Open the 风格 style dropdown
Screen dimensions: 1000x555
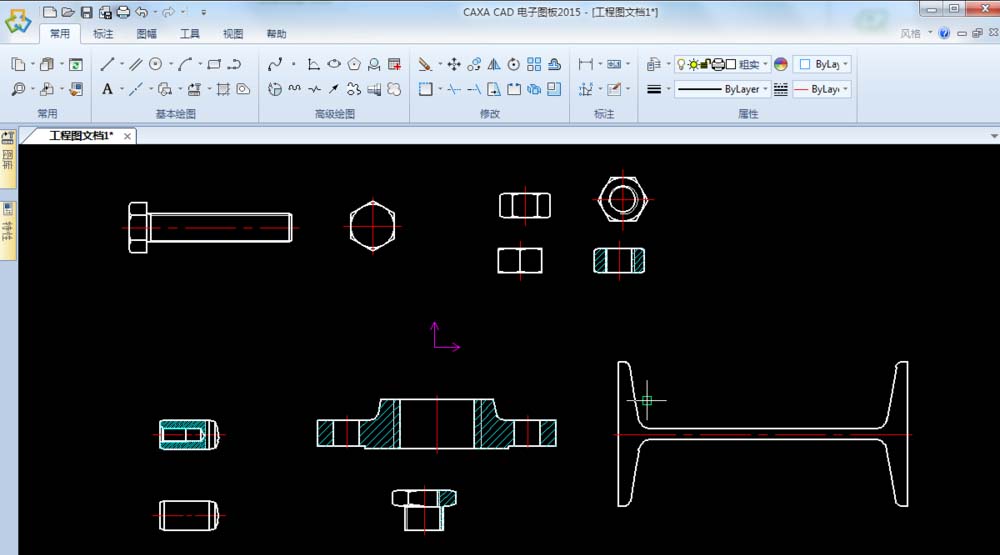(x=916, y=33)
